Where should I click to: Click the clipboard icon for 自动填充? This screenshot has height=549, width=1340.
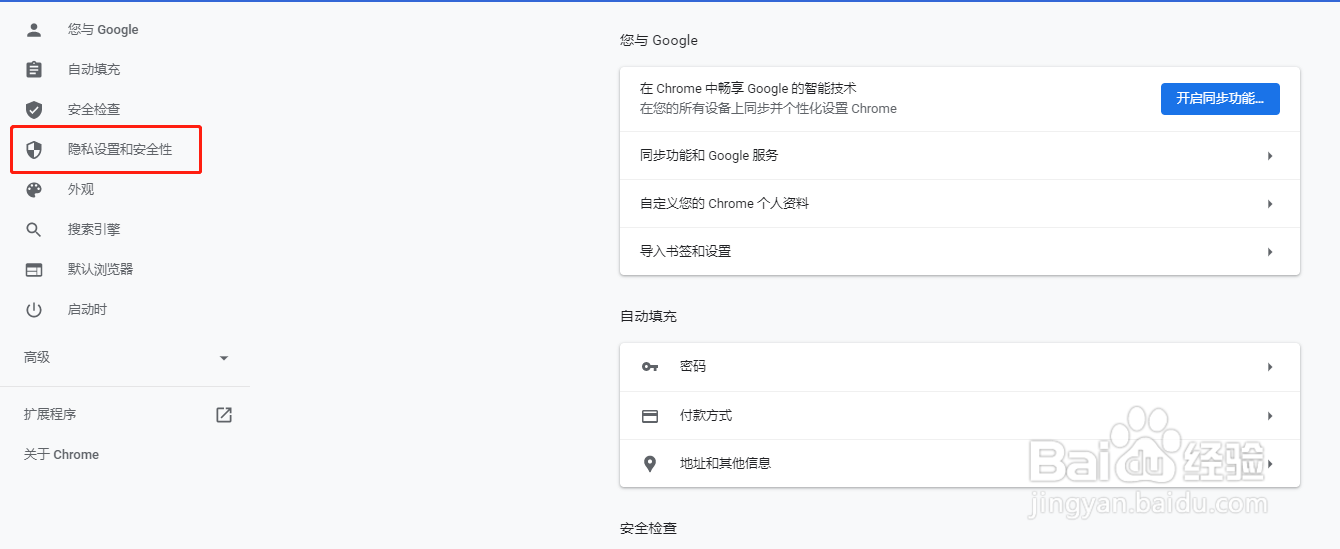click(34, 70)
